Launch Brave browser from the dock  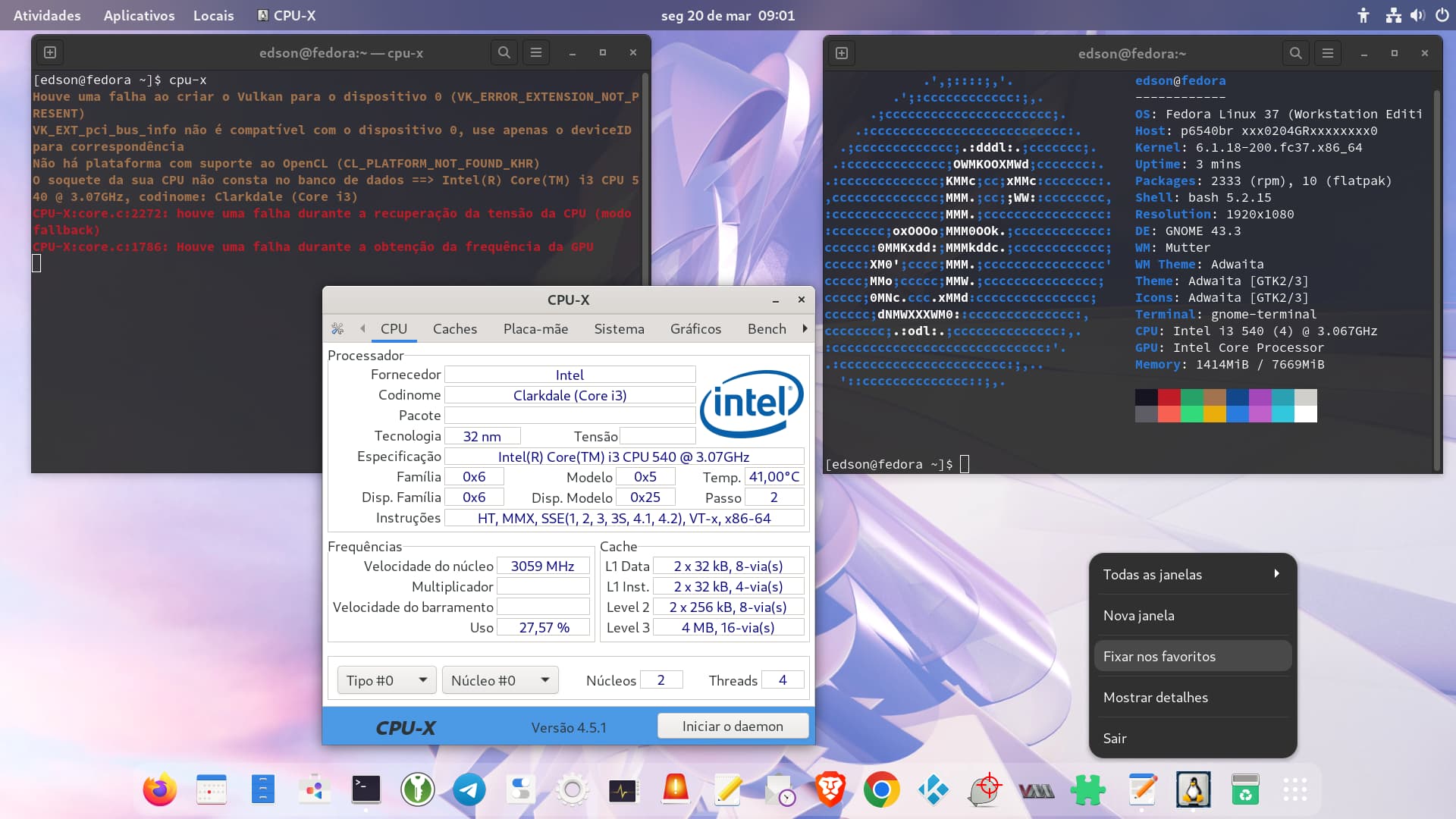830,790
